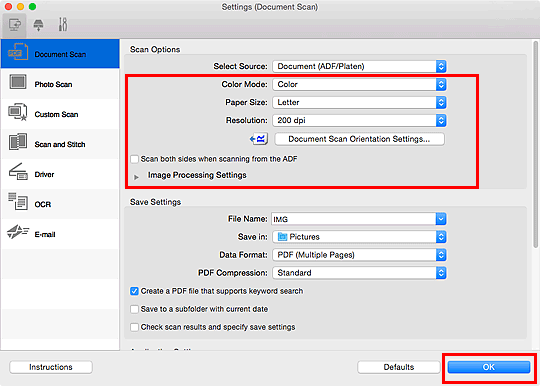The height and width of the screenshot is (386, 540).
Task: Close the Settings window with red button
Action: pyautogui.click(x=8, y=7)
